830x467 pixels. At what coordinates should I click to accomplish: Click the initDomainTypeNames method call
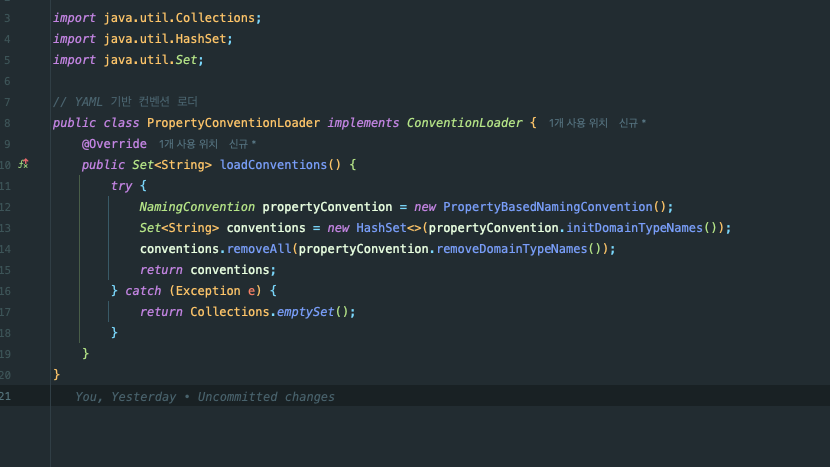[635, 228]
